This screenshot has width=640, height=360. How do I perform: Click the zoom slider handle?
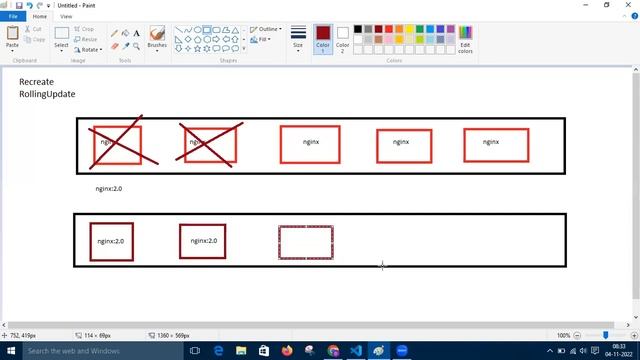coord(606,335)
